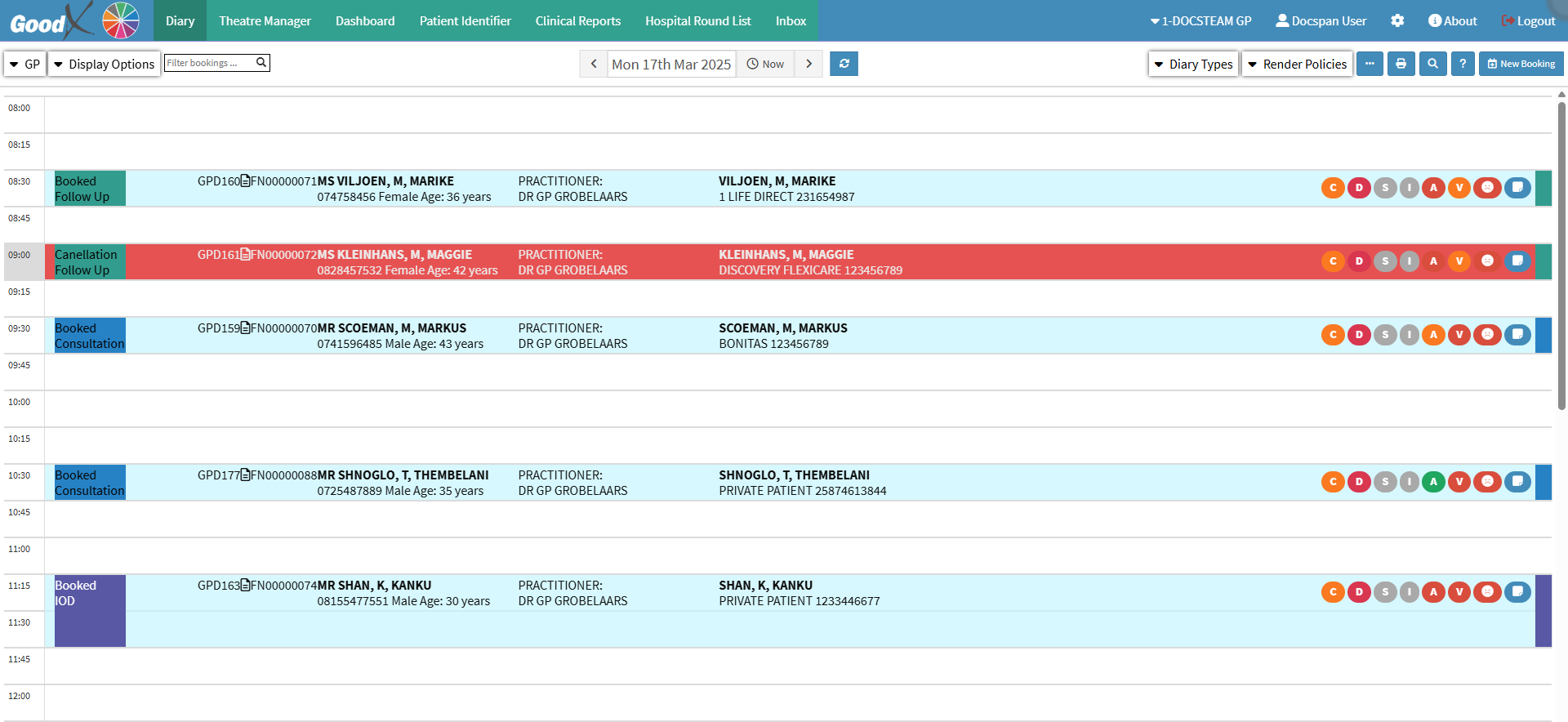Click the three-dots more options button
The width and height of the screenshot is (1568, 722).
(x=1370, y=64)
